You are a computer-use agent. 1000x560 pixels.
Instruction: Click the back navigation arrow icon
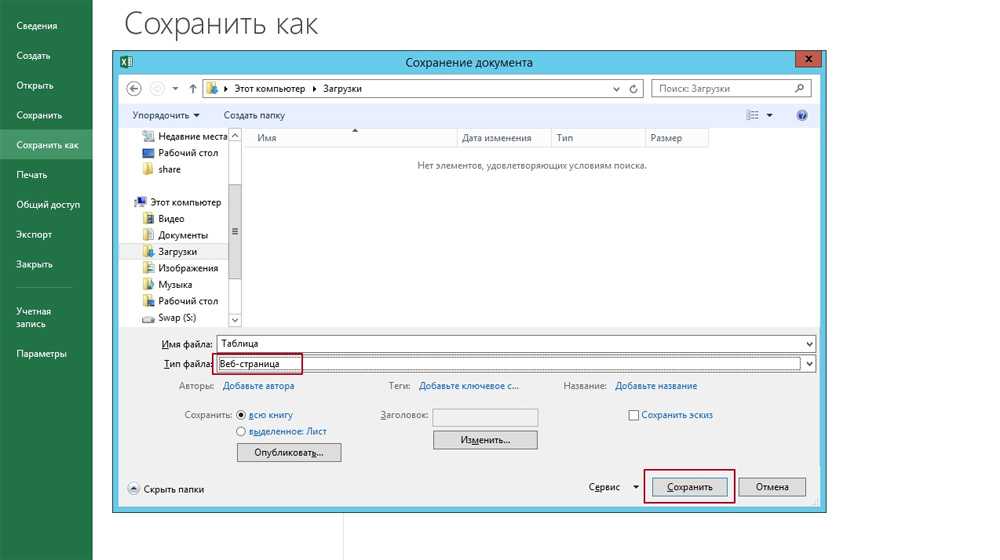(134, 89)
